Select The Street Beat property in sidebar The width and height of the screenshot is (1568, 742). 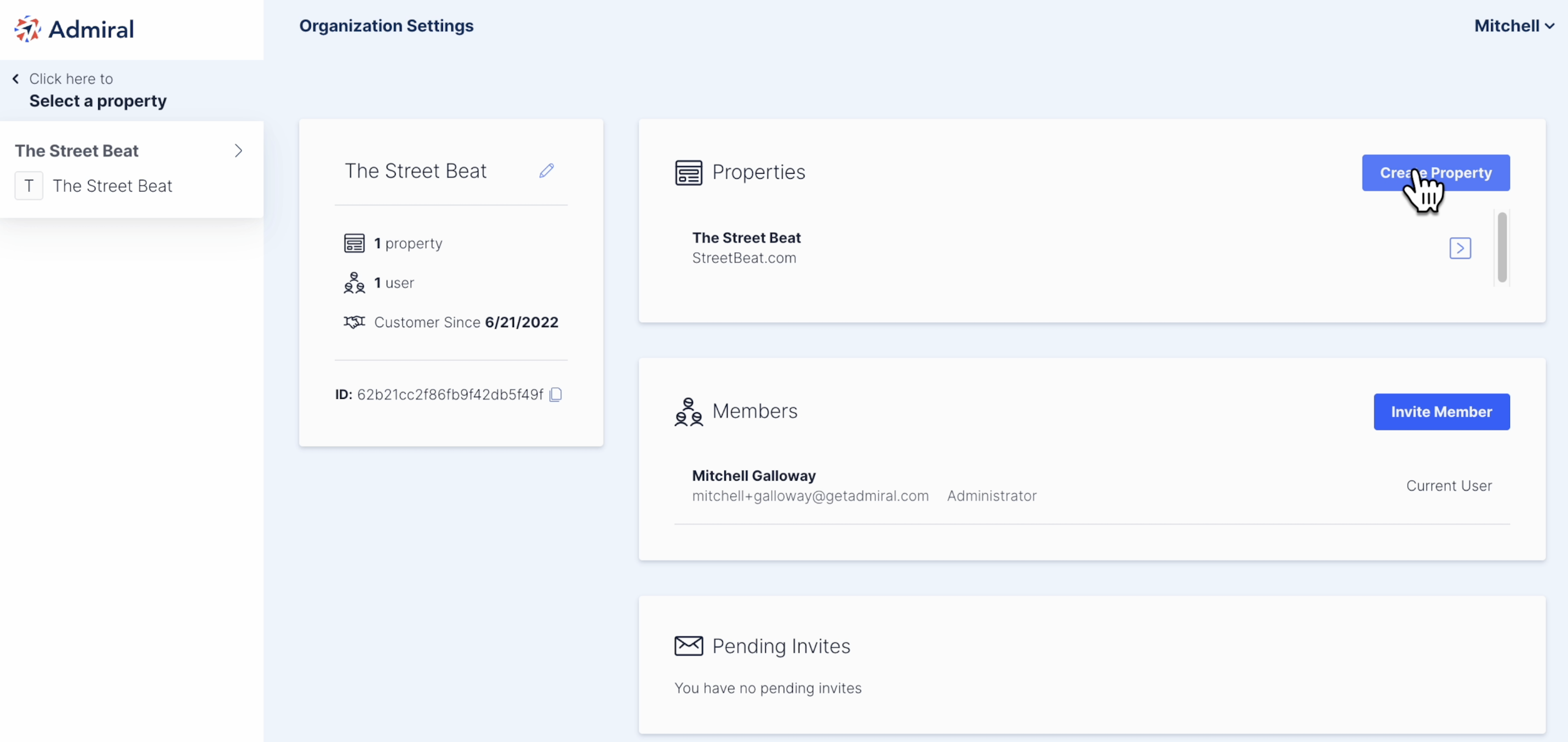pyautogui.click(x=112, y=186)
